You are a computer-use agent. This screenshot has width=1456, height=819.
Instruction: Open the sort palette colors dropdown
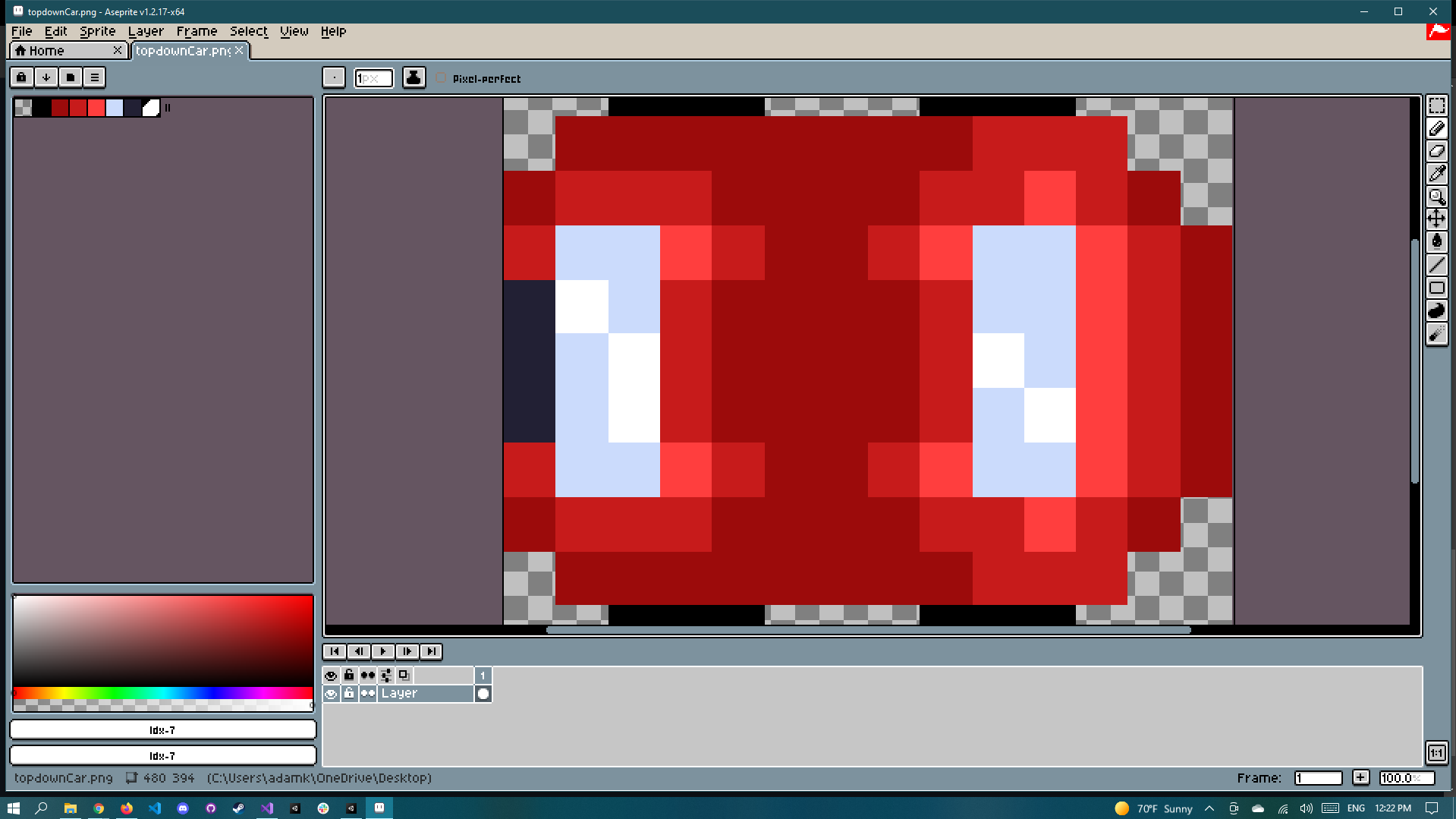(46, 77)
